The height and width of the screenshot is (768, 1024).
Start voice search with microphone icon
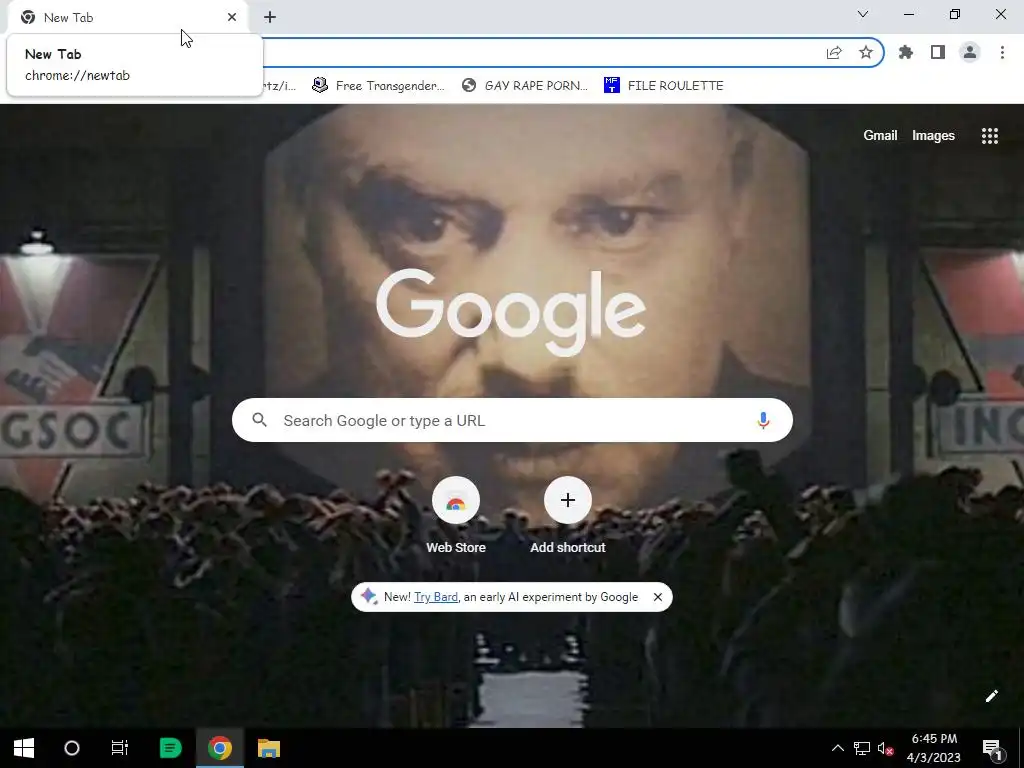[x=763, y=421]
